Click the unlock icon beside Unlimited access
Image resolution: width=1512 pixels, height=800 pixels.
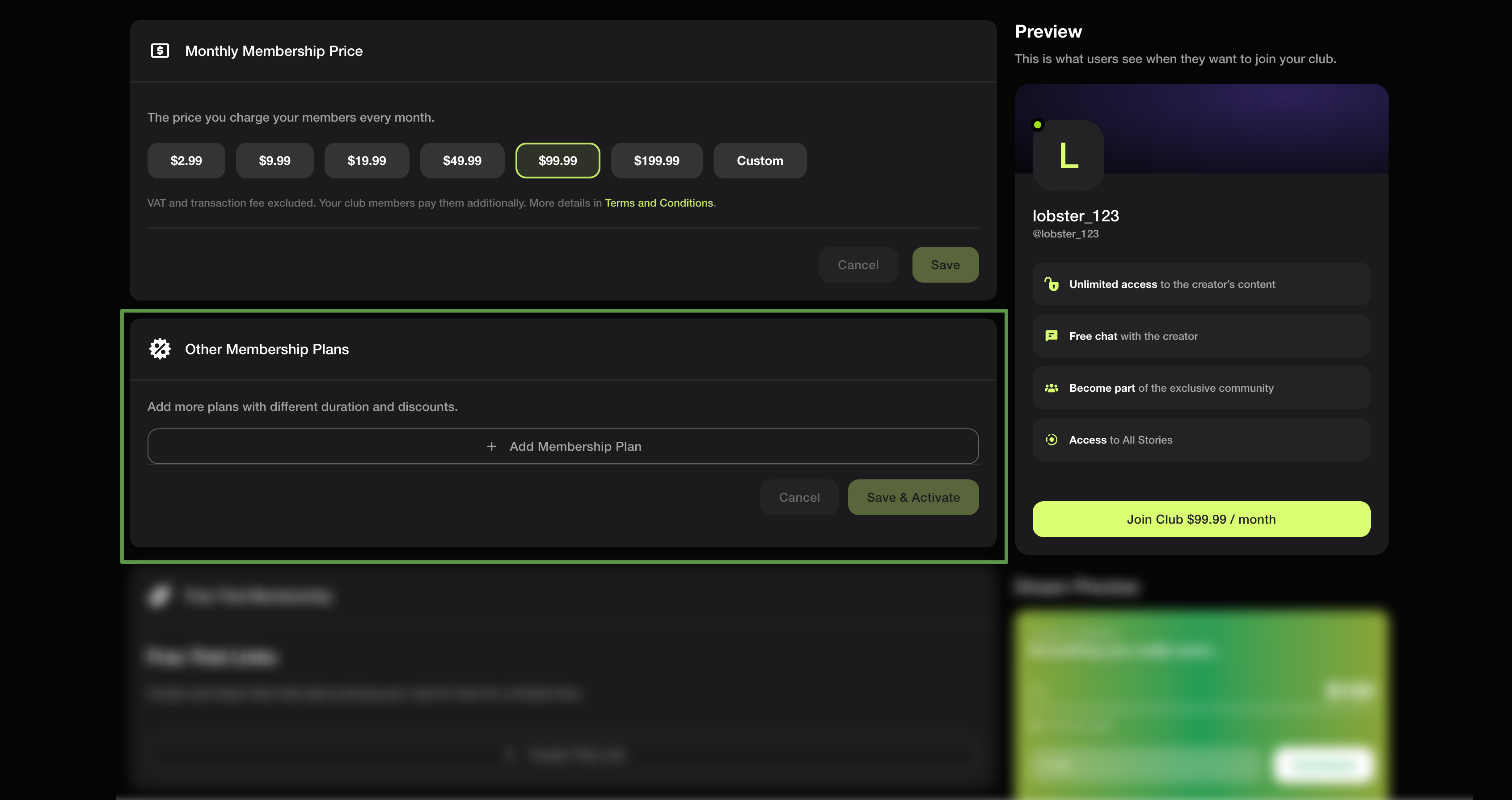[x=1051, y=284]
